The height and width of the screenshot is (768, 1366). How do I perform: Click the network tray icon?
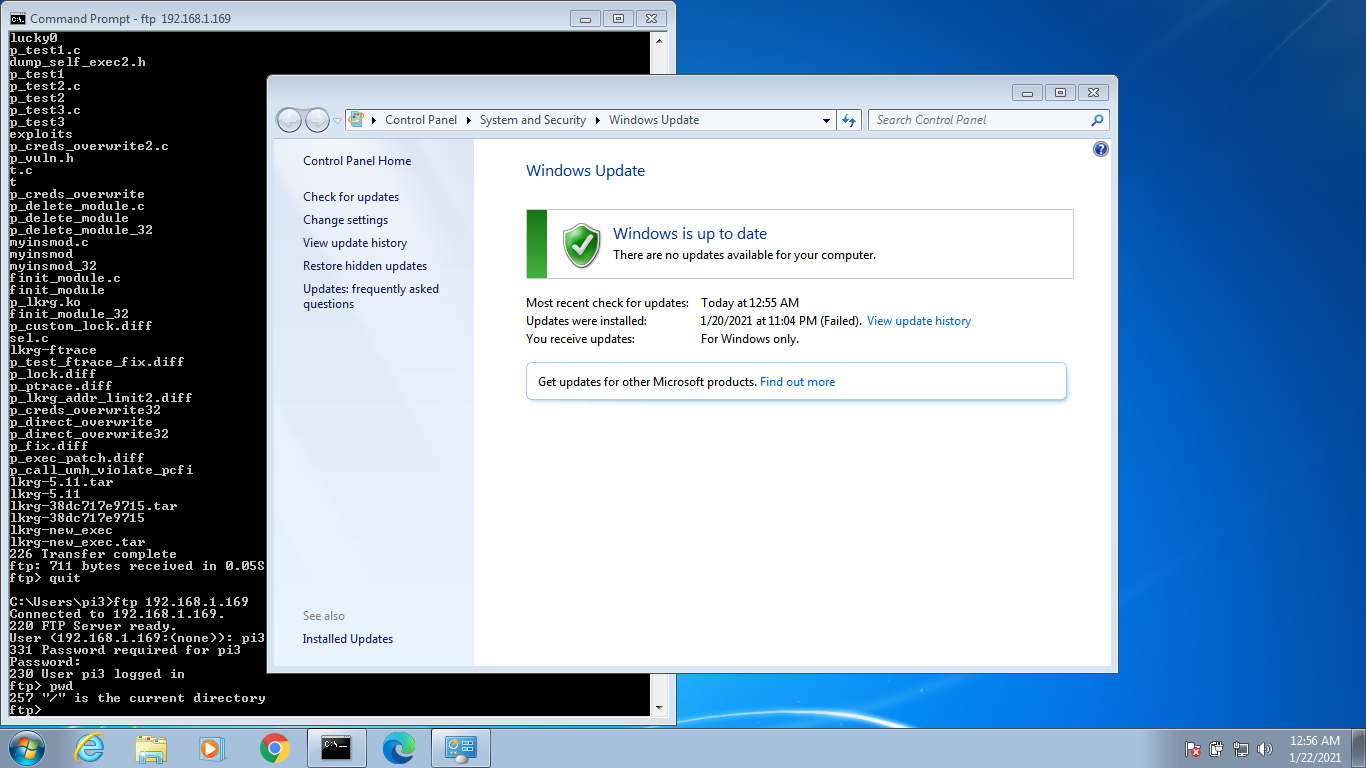tap(1241, 748)
